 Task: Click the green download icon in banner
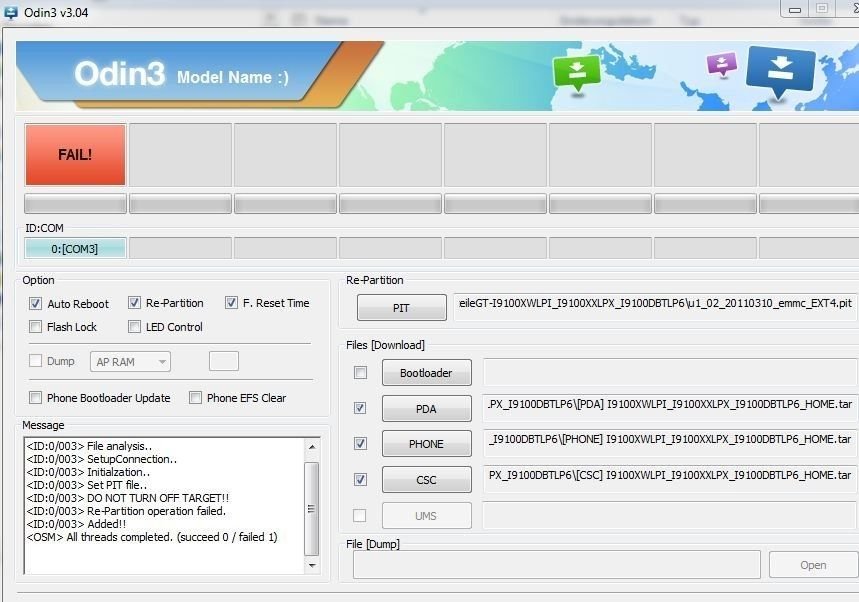coord(575,73)
